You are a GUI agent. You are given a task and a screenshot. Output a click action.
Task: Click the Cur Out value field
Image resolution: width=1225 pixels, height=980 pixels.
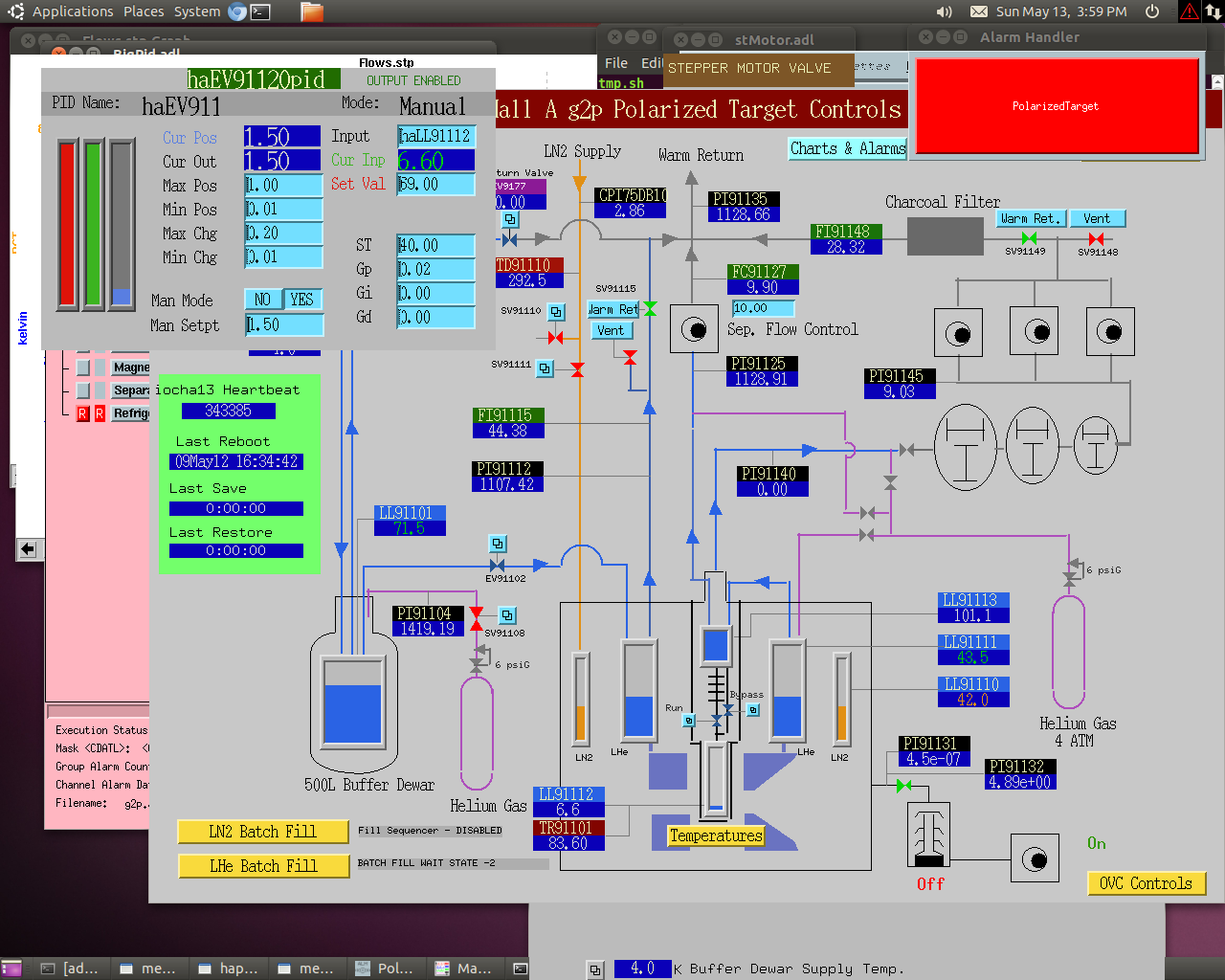(282, 161)
